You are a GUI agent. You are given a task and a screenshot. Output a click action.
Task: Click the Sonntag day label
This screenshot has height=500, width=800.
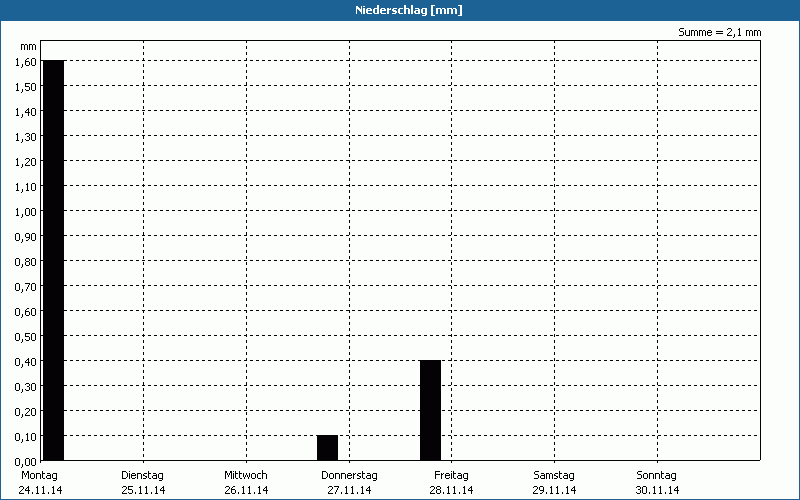pos(657,475)
